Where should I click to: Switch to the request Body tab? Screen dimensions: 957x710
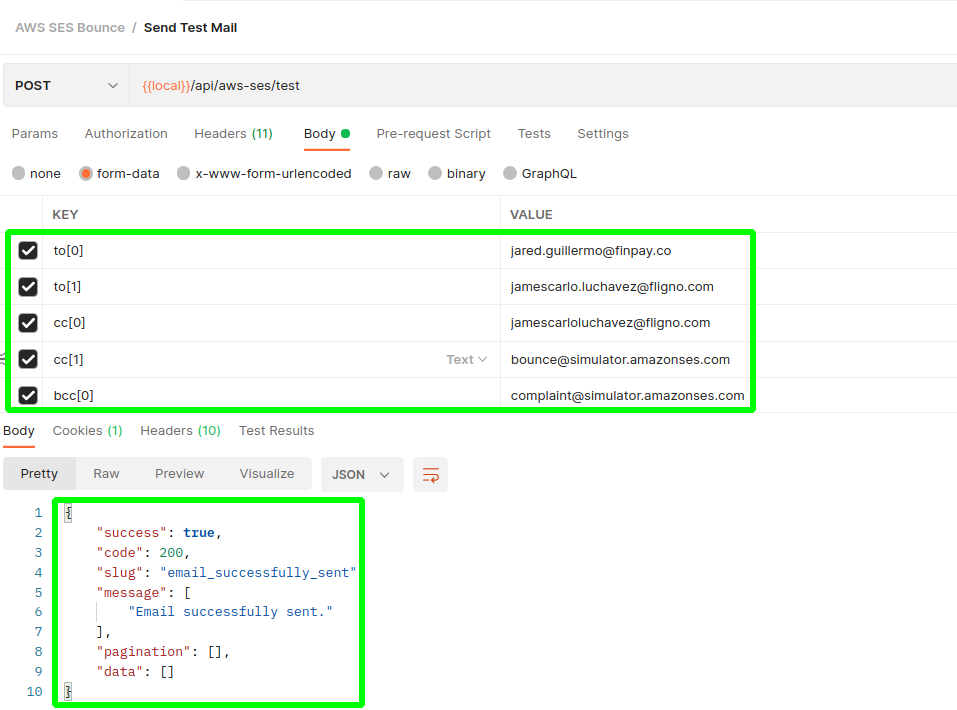[327, 134]
